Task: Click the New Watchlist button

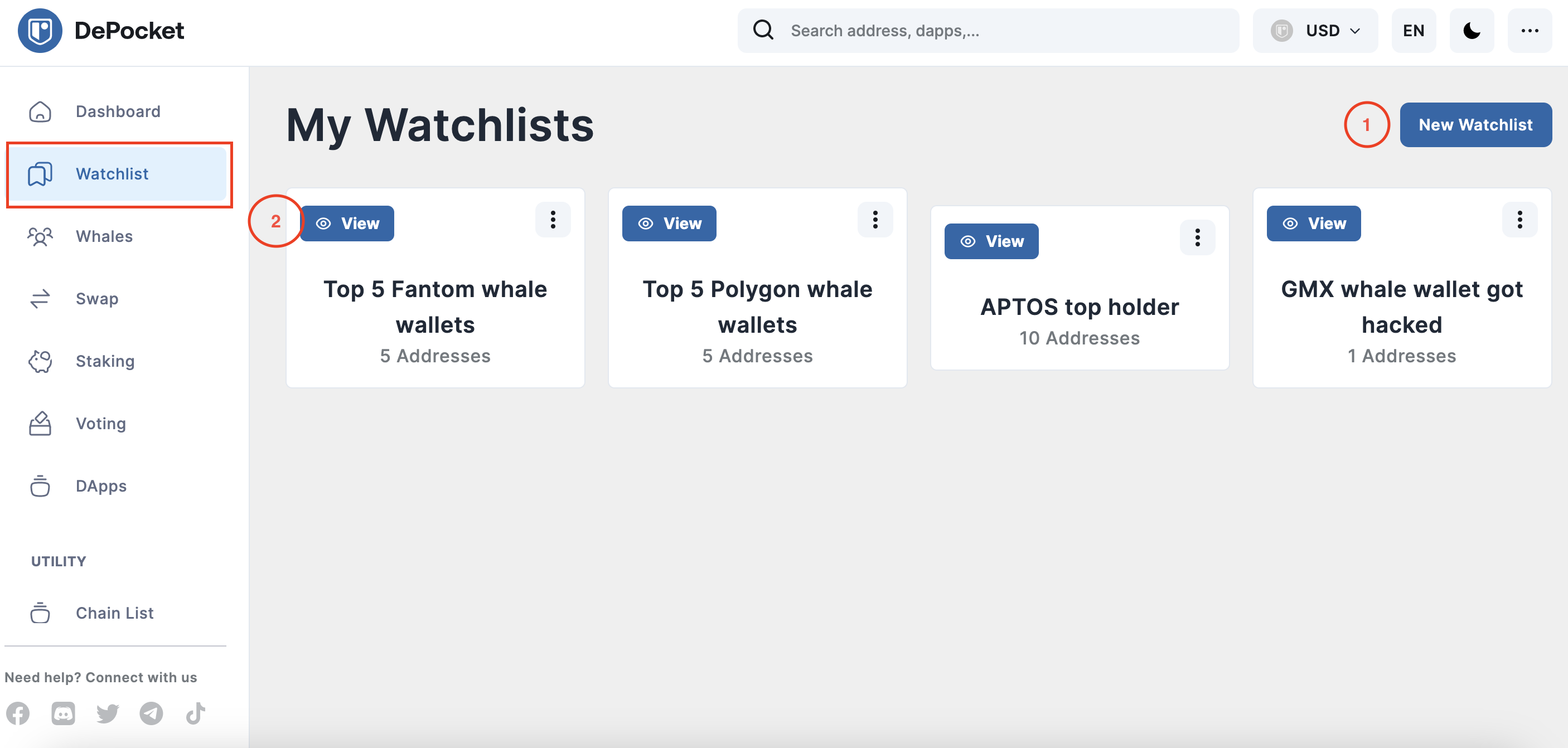Action: coord(1475,125)
